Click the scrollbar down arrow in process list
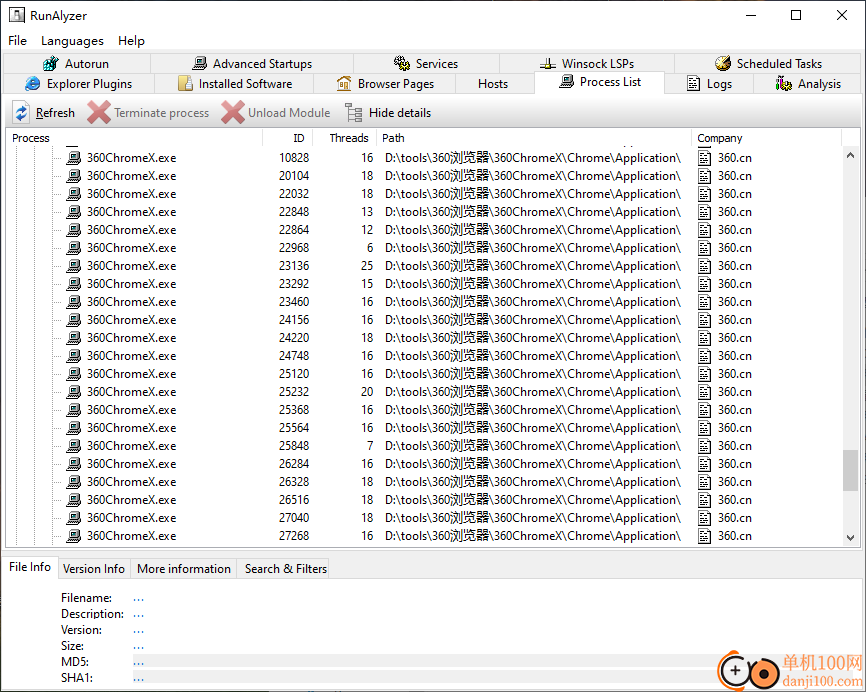The height and width of the screenshot is (692, 866). [x=851, y=537]
